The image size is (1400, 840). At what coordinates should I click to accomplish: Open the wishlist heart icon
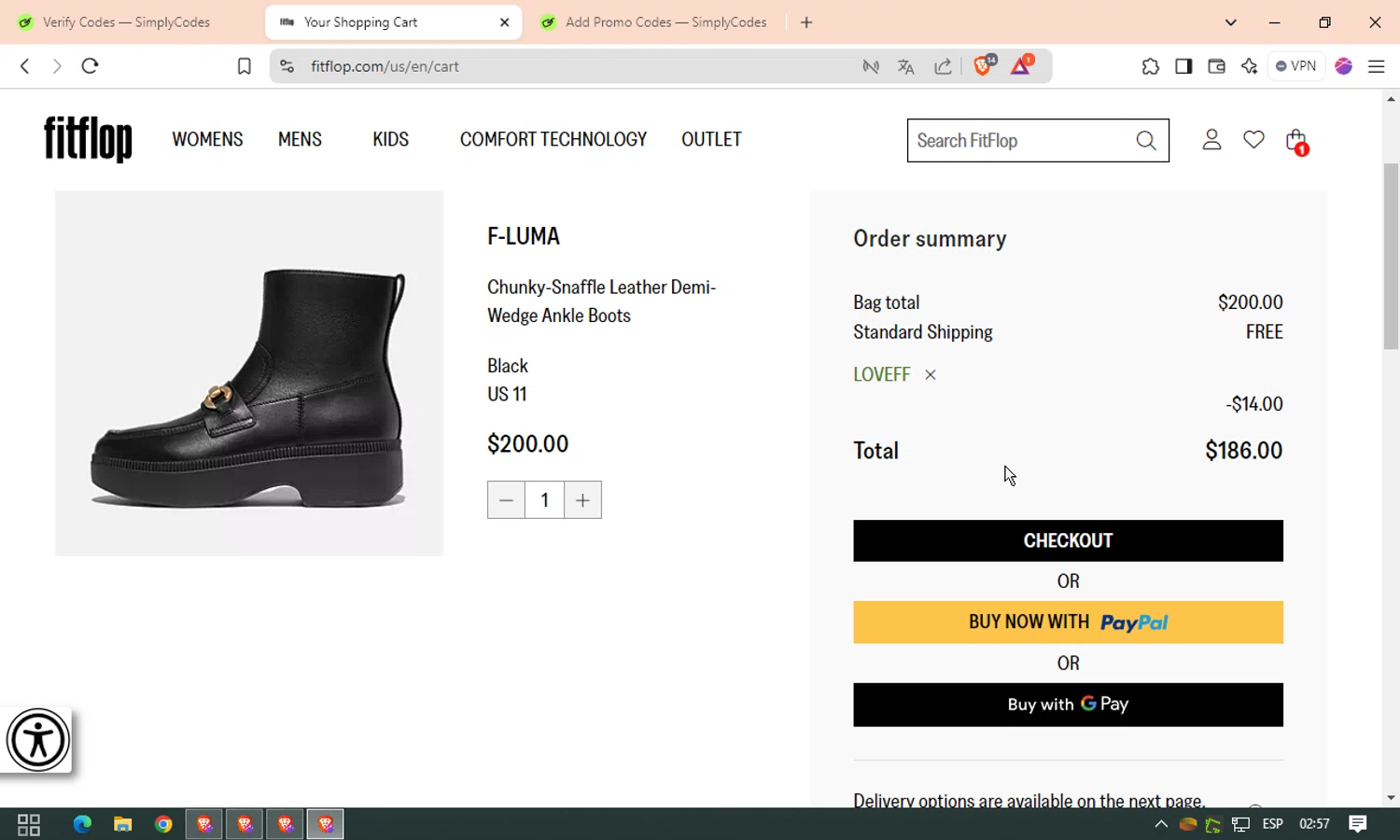click(1253, 140)
